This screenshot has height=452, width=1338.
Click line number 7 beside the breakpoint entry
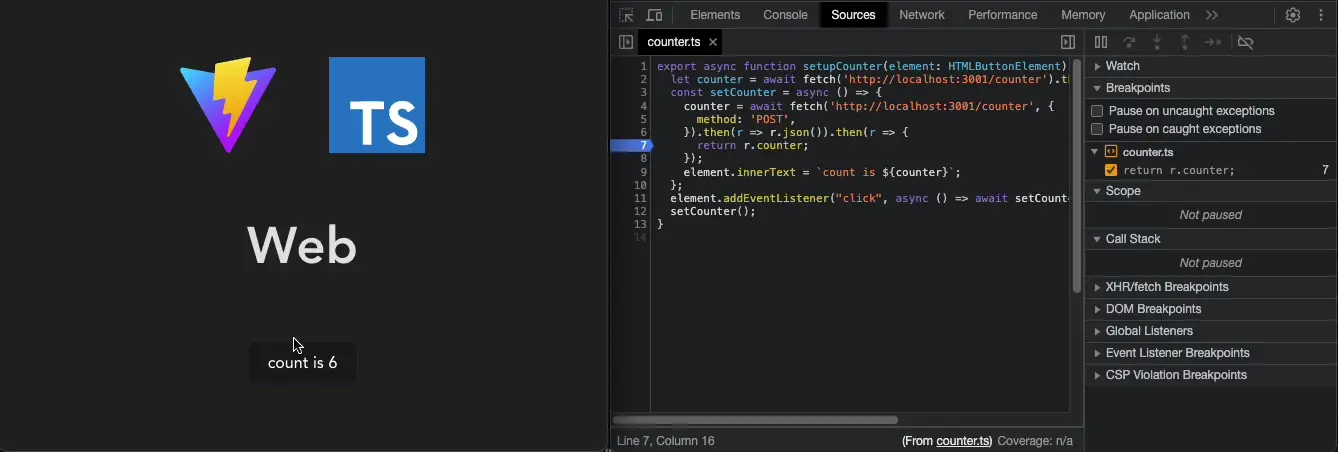[1325, 170]
